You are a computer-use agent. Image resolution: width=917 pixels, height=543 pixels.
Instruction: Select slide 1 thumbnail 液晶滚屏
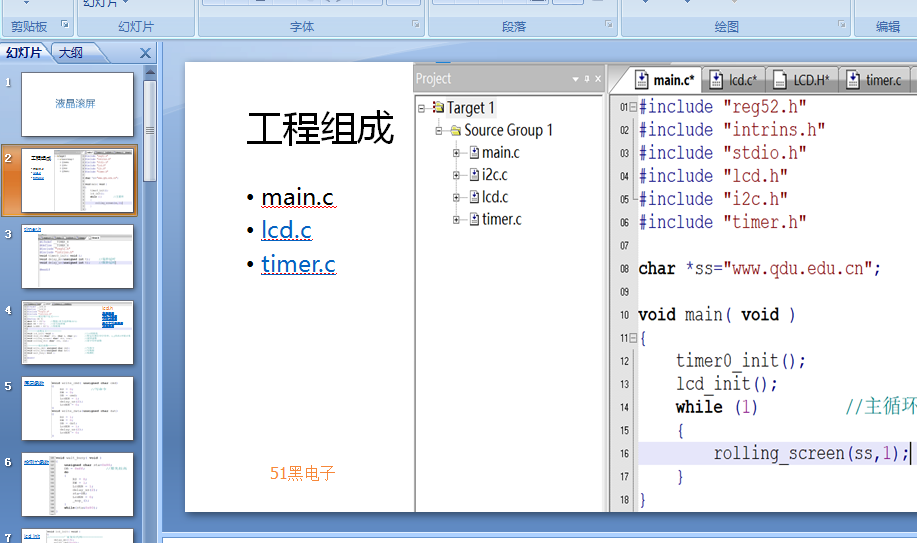point(77,104)
